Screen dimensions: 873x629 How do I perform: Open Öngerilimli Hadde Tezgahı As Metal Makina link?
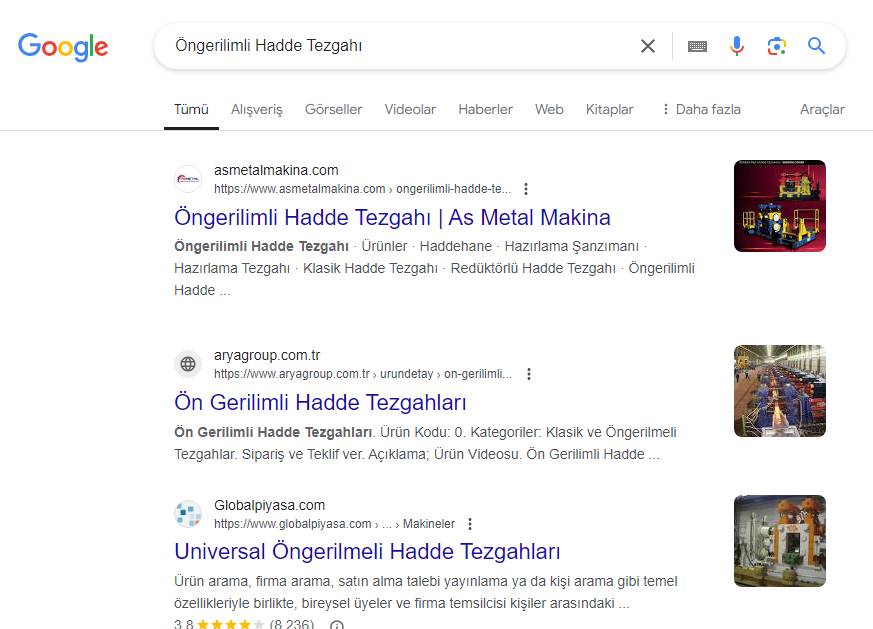pos(392,217)
